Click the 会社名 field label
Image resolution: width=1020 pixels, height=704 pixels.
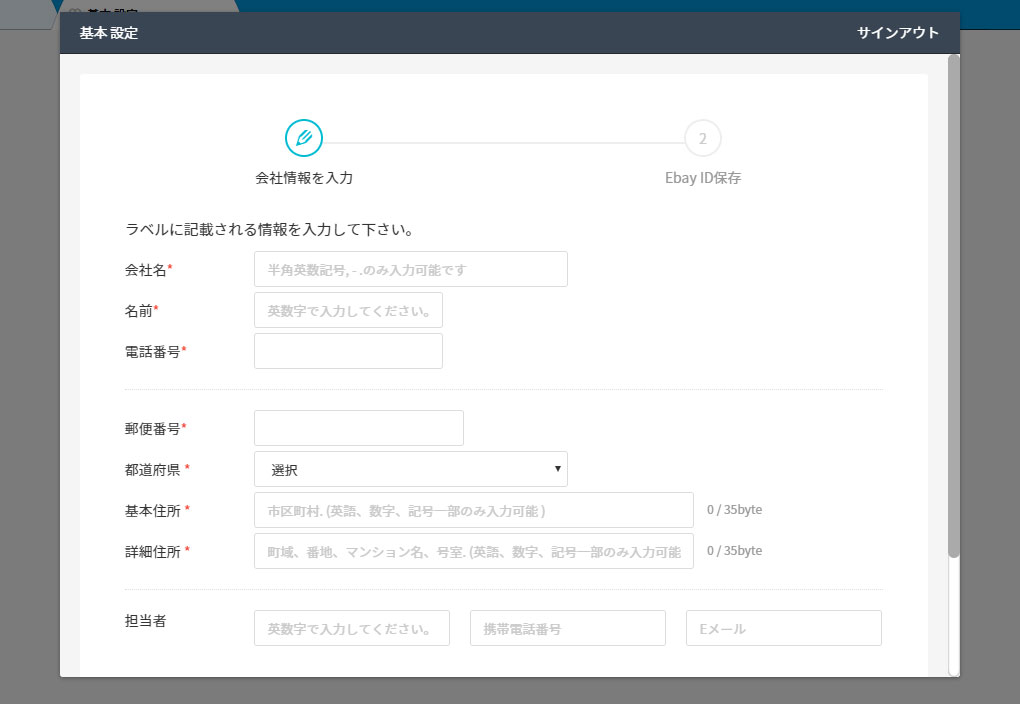148,269
